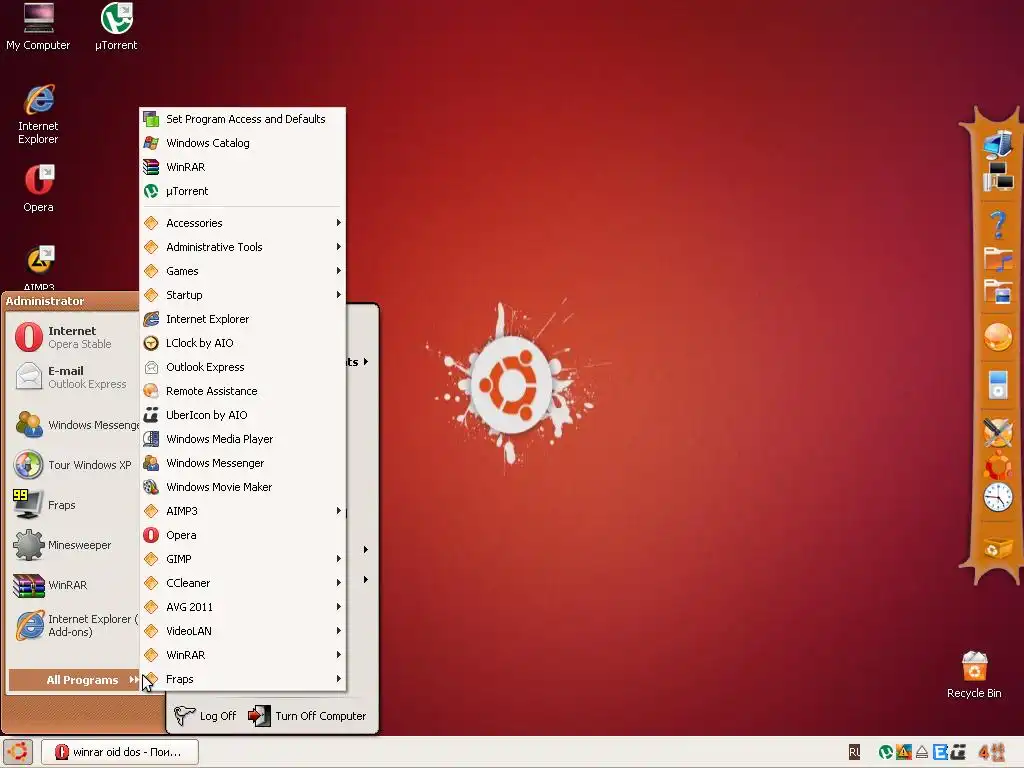
Task: Click the recycle bin icon at the bottom of the dock
Action: coord(997,548)
